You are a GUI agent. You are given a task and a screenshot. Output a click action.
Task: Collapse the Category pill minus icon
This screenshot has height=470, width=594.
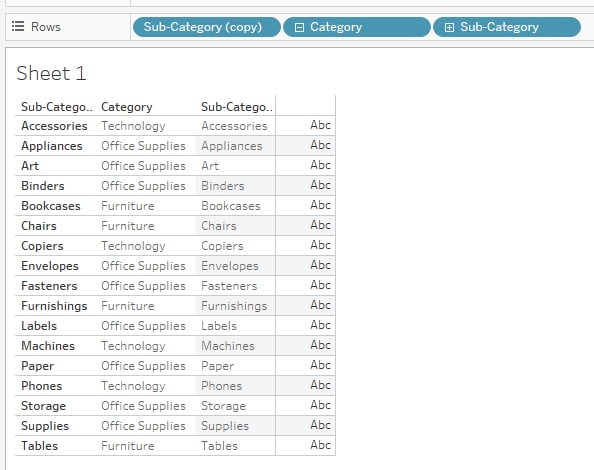tap(299, 27)
